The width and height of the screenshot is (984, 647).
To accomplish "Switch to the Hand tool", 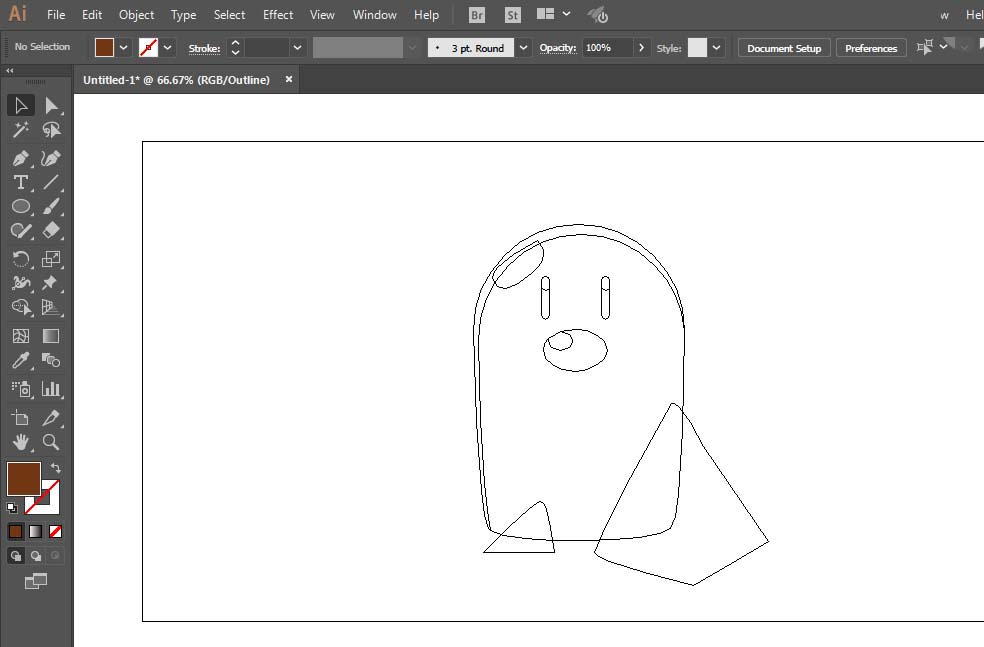I will [20, 442].
